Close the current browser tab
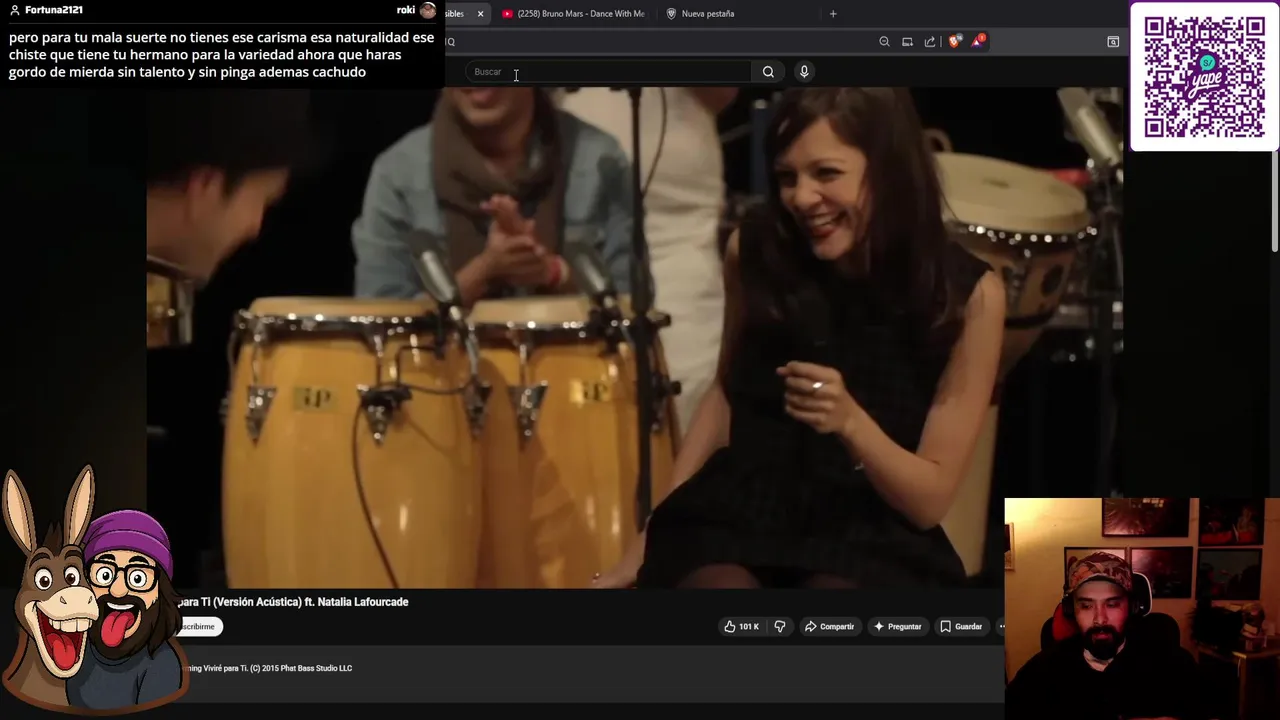The image size is (1280, 720). (x=480, y=14)
